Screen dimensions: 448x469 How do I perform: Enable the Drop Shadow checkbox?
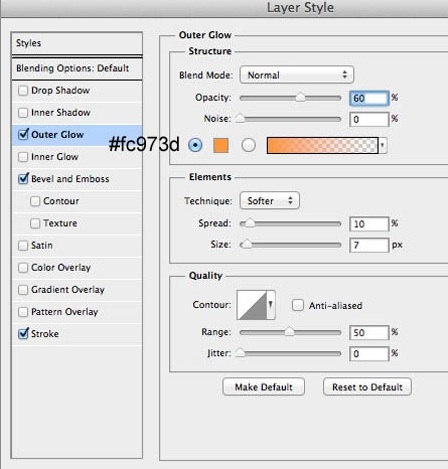pos(23,90)
